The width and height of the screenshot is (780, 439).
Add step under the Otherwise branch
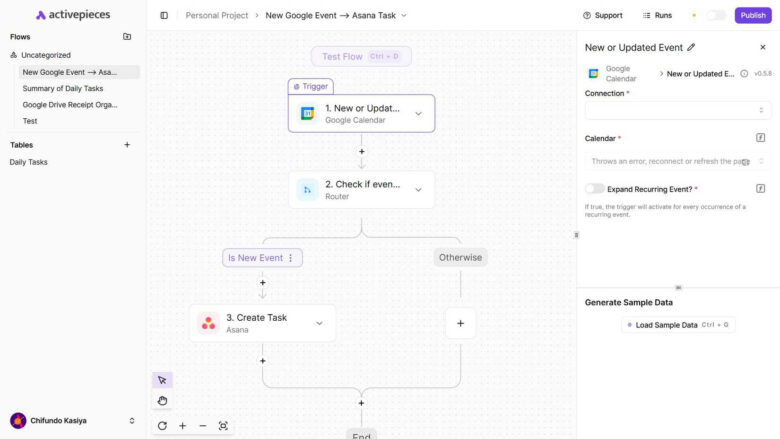click(x=460, y=323)
